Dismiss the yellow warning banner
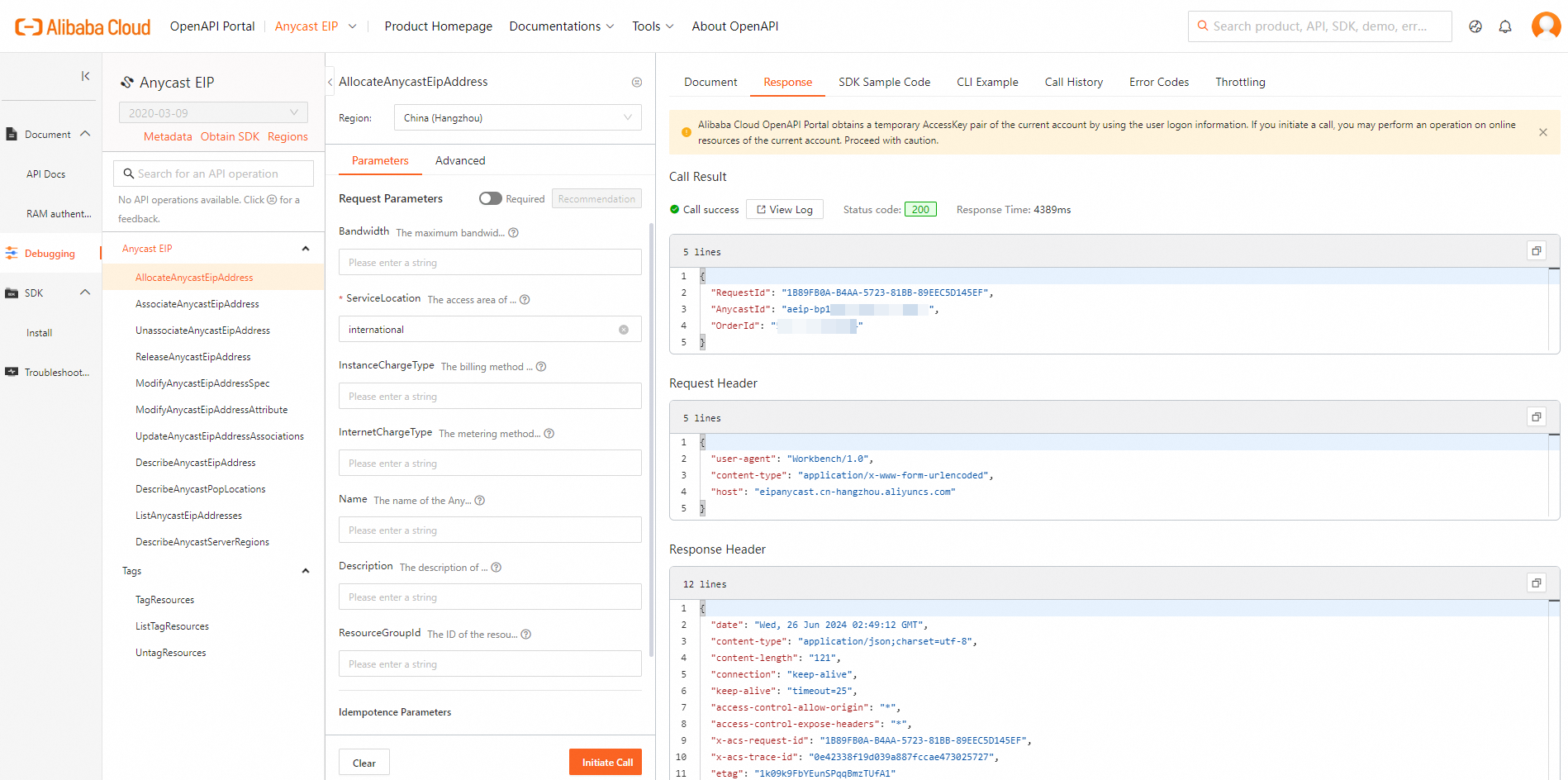Screen dimensions: 1568x780 tap(1542, 132)
